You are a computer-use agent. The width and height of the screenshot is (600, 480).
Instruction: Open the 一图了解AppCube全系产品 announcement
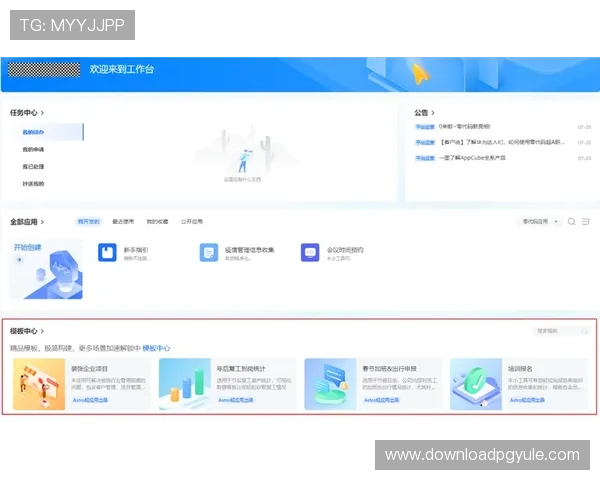472,158
